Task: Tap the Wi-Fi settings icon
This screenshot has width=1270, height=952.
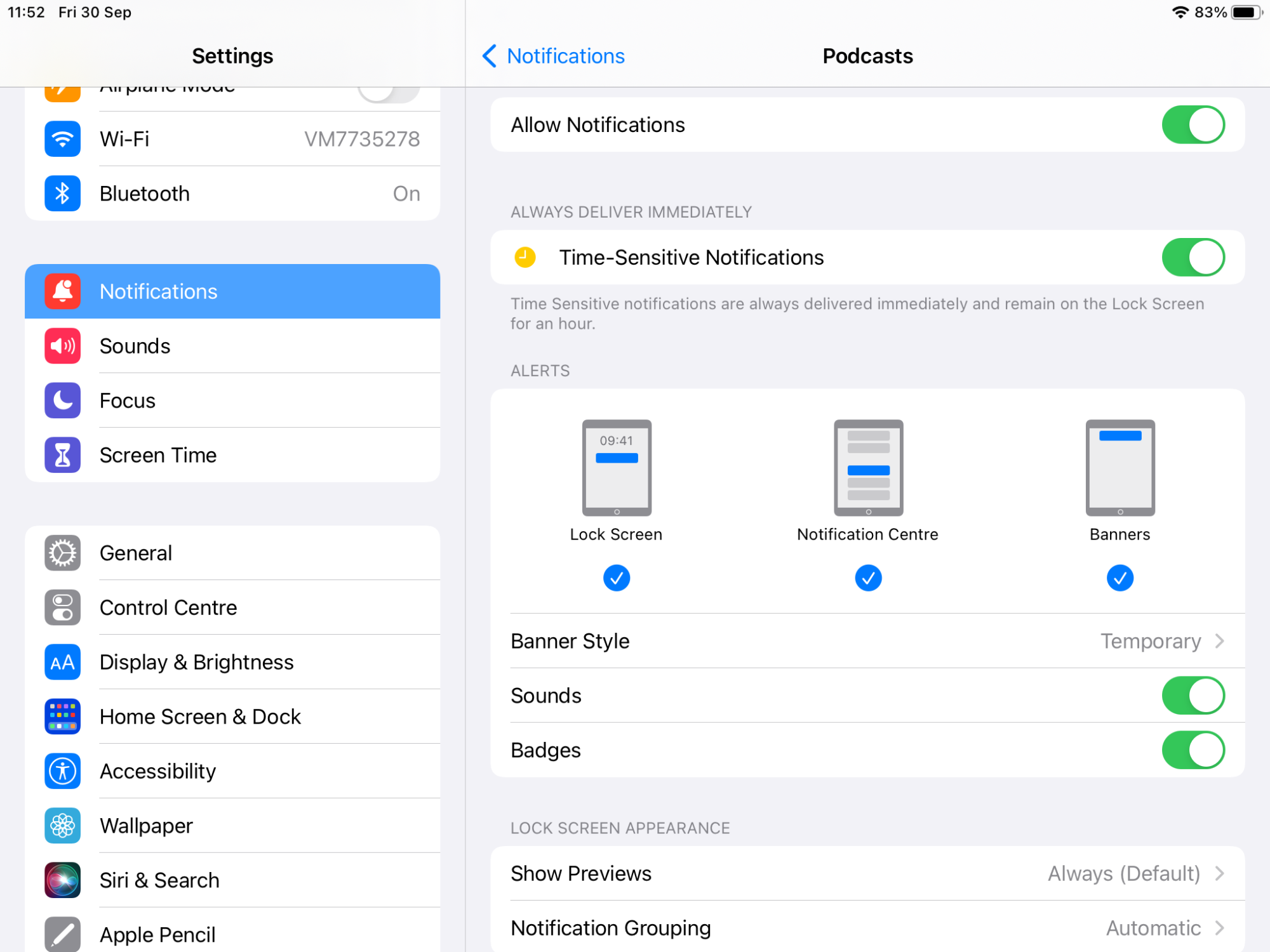Action: coord(62,139)
